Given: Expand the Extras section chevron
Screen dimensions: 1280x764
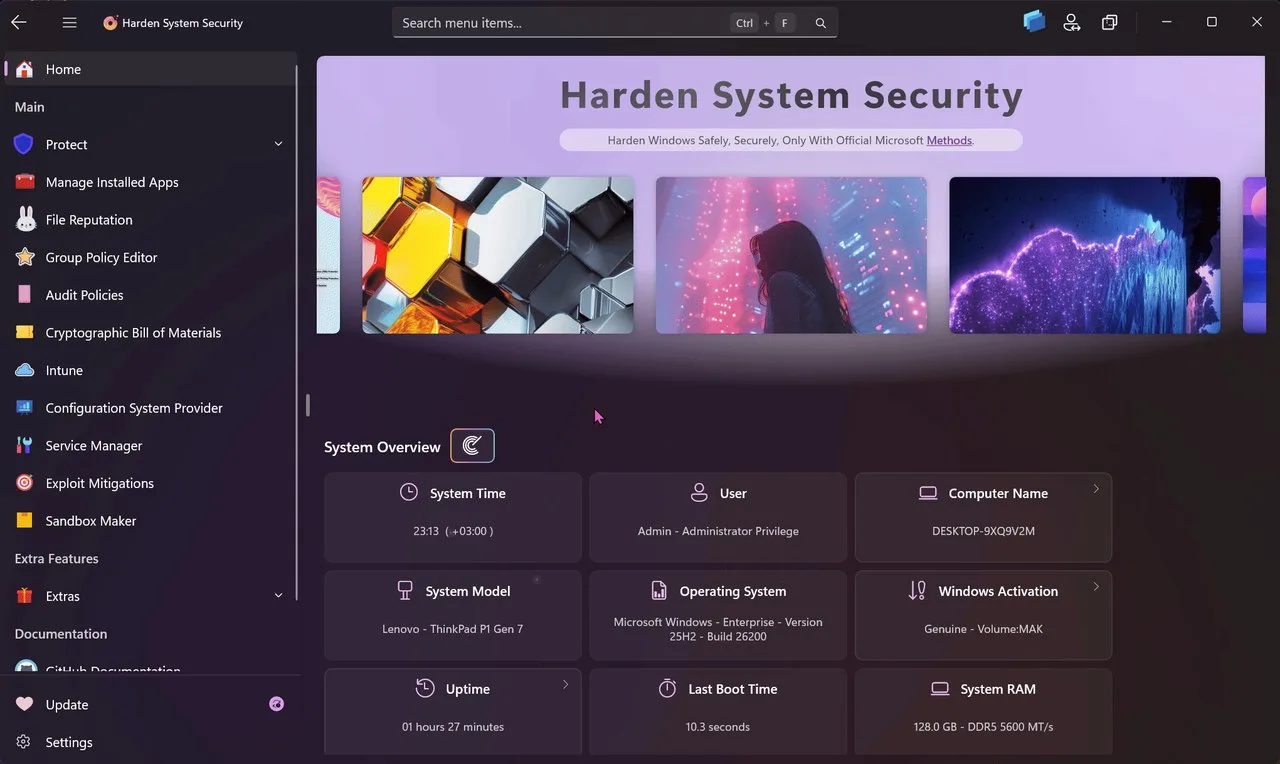Looking at the screenshot, I should tap(279, 596).
